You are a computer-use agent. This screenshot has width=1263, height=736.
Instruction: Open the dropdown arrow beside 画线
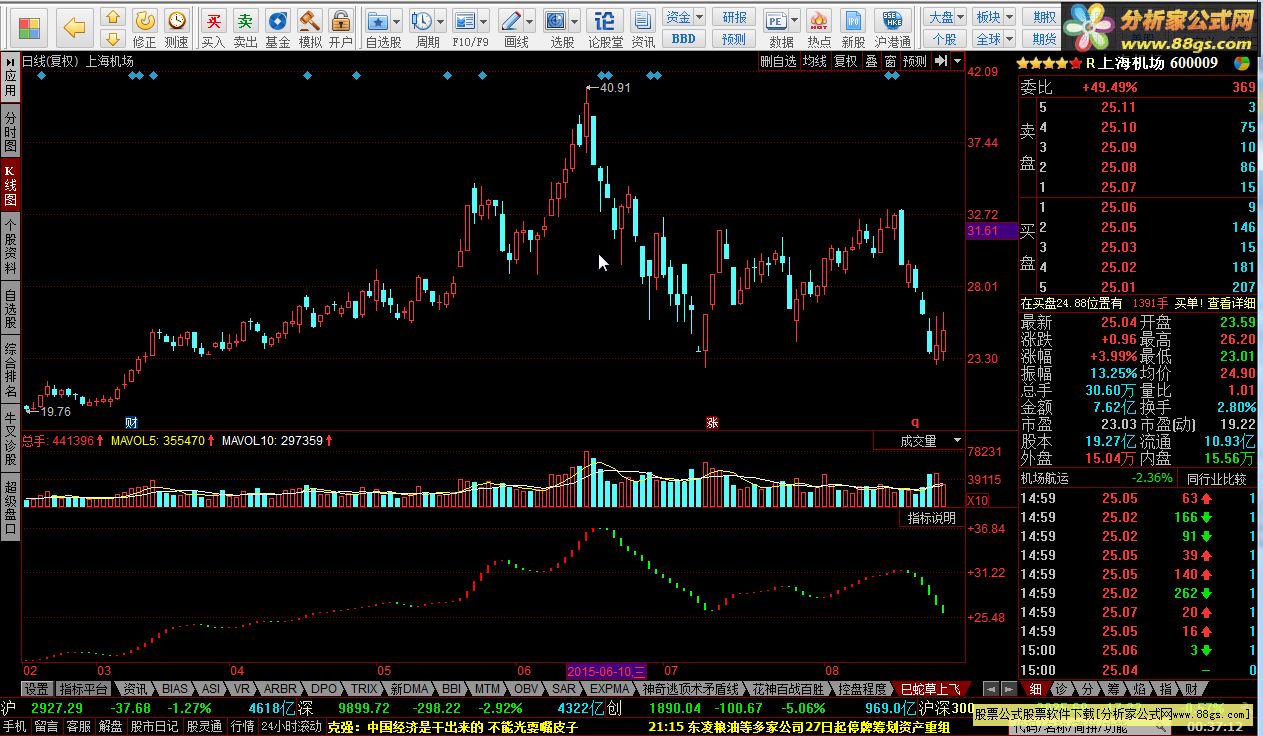click(x=530, y=21)
